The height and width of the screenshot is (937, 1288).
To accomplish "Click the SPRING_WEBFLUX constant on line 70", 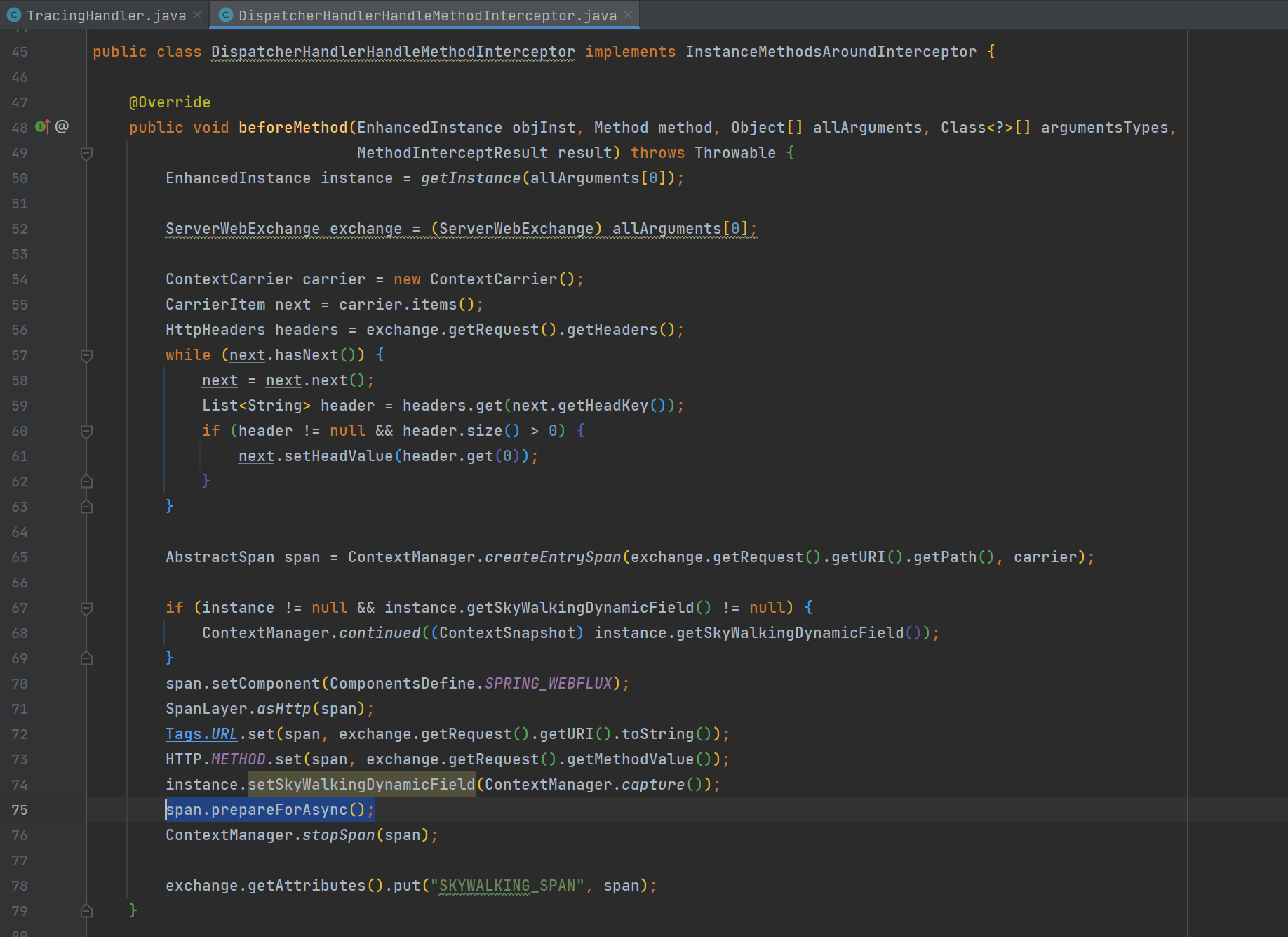I will [549, 684].
